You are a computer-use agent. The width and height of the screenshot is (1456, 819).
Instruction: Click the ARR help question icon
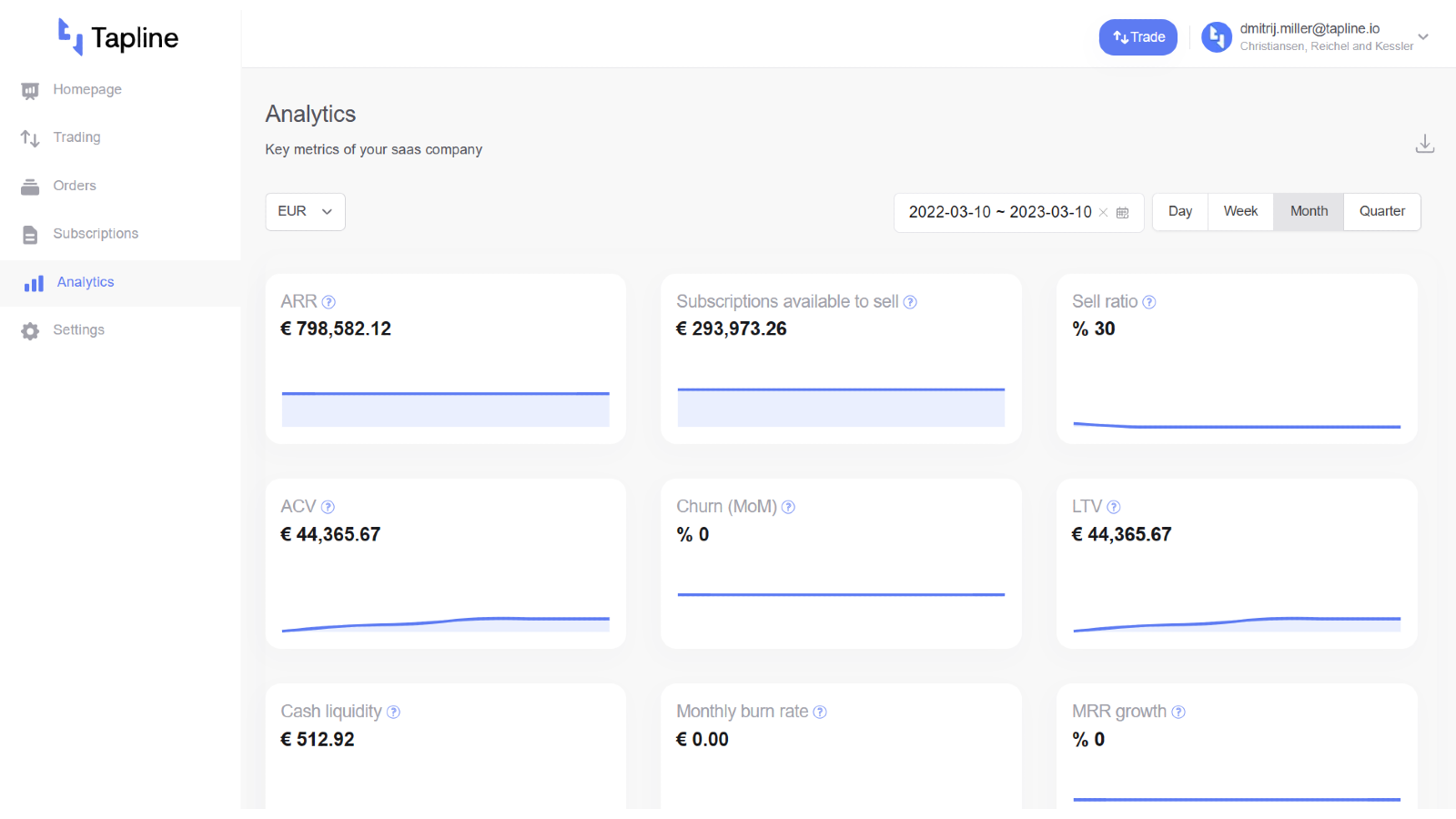pos(329,302)
